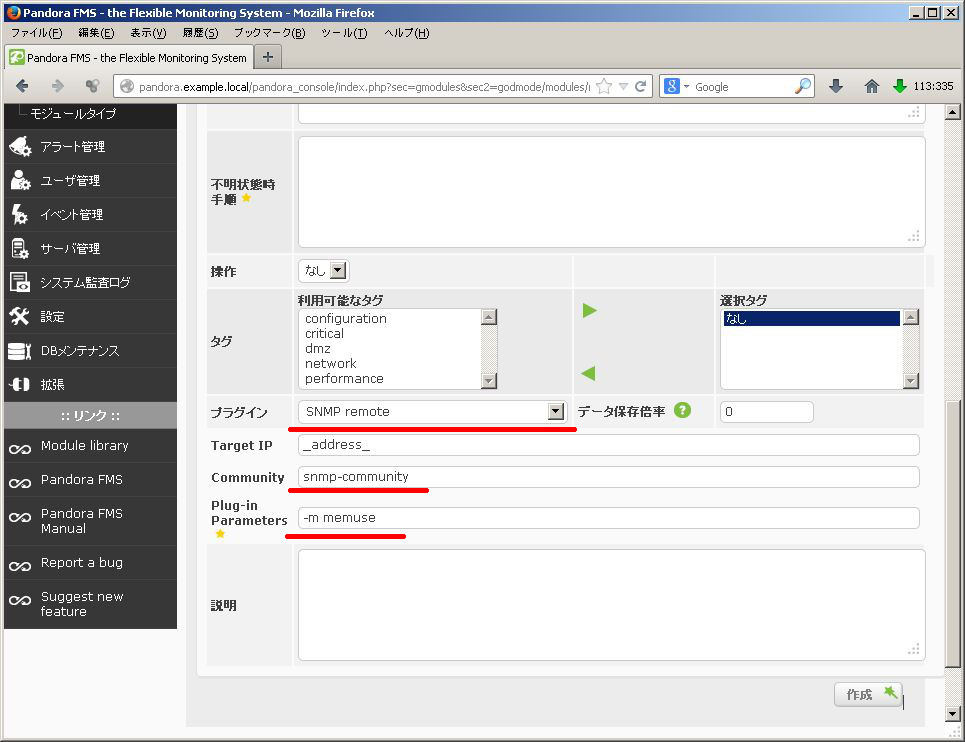Screen dimensions: 965x742
Task: Click up arrow of 選択タグ list scrollbar
Action: click(x=910, y=317)
